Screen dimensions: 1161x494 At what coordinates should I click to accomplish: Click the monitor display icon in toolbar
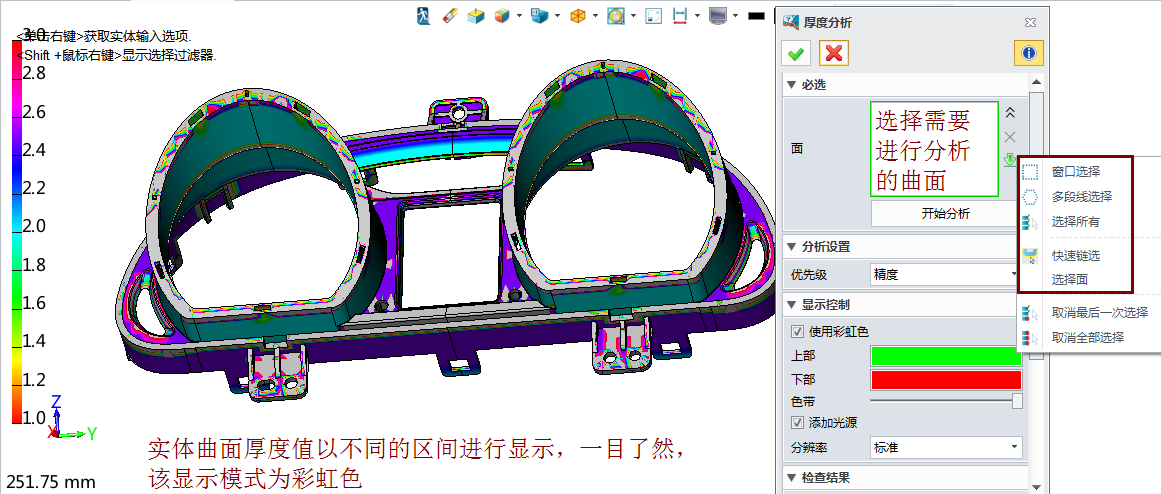[717, 16]
